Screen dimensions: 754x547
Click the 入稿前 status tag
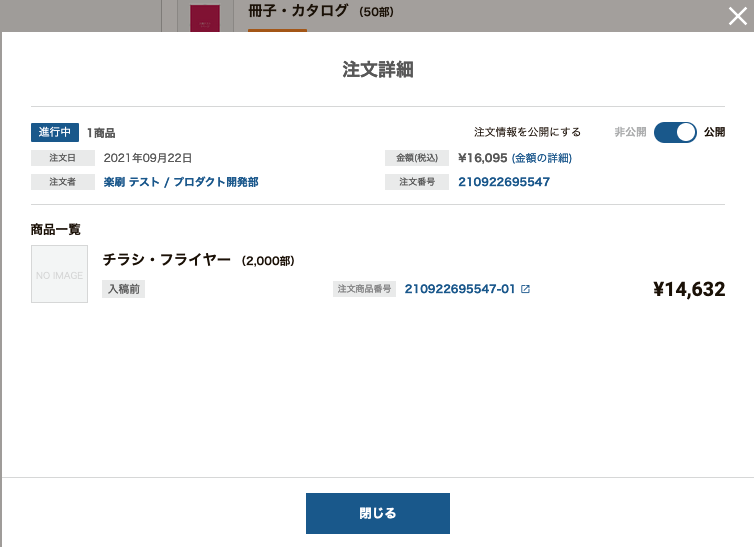click(x=124, y=289)
